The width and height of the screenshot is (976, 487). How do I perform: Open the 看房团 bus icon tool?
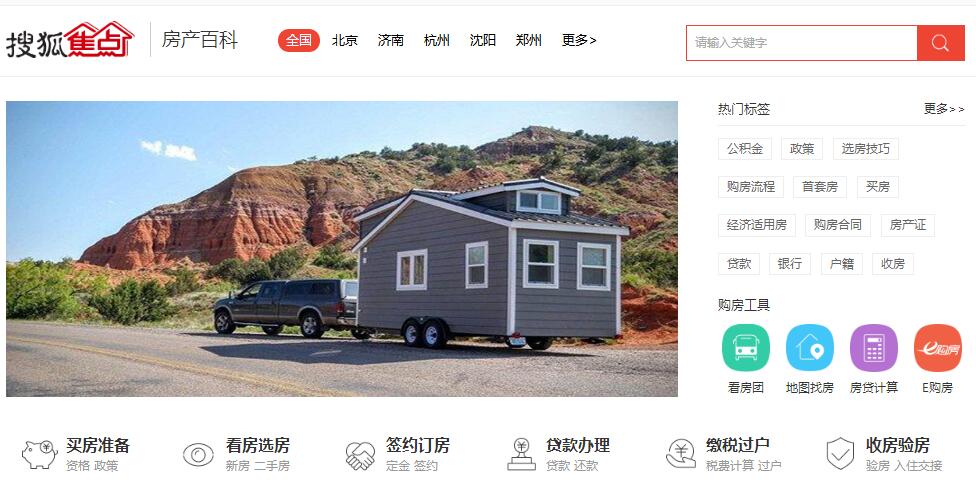746,348
